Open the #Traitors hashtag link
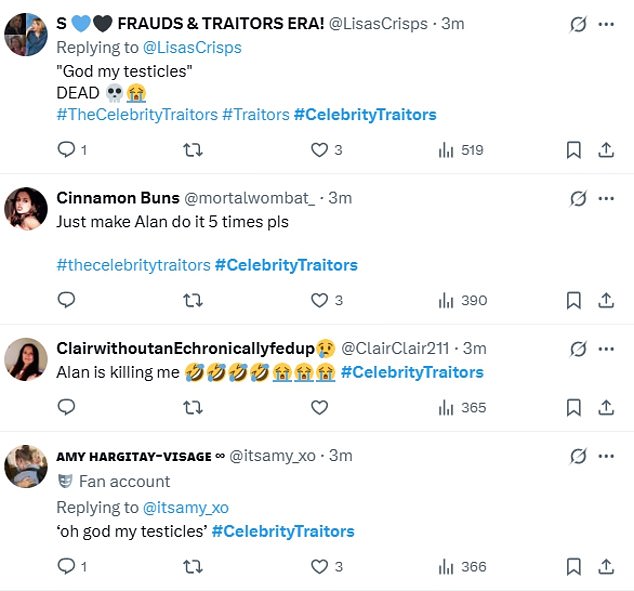634x591 pixels. [x=255, y=115]
